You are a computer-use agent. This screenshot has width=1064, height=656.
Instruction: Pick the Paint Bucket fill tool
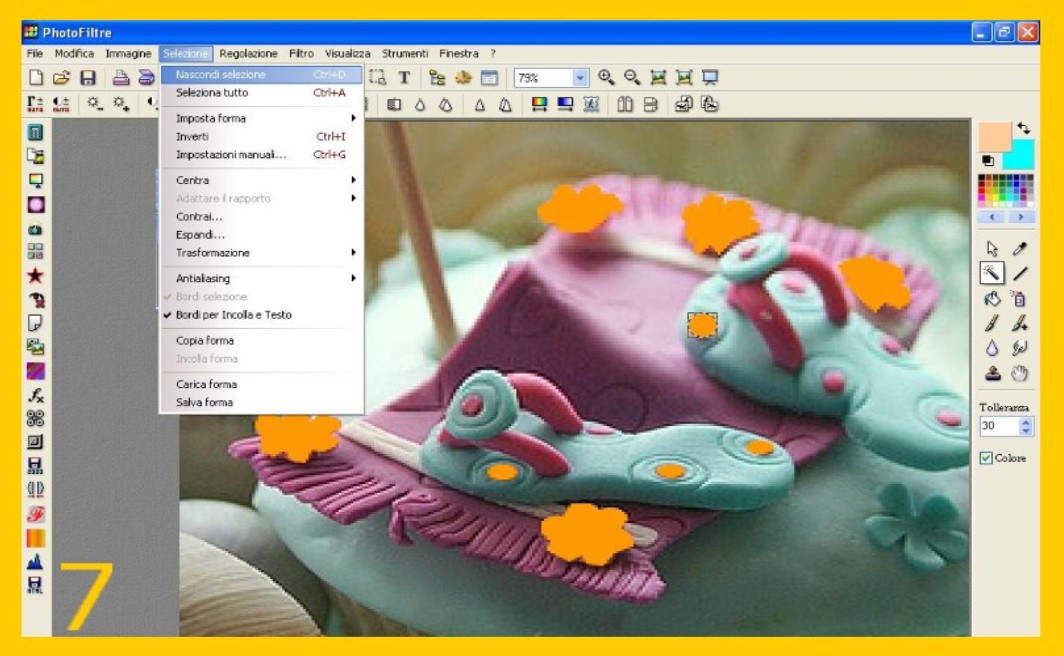(992, 298)
